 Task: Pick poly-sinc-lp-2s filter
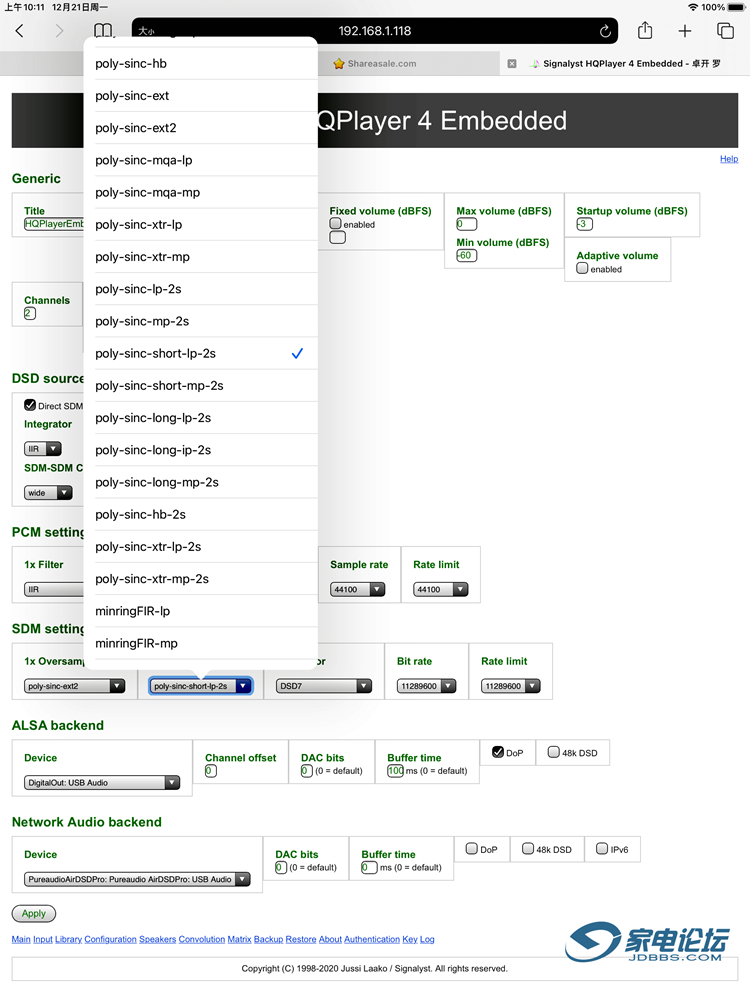point(200,289)
